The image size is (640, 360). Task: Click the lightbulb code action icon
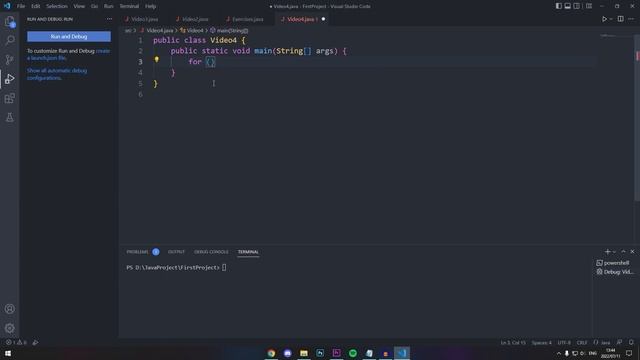pos(156,60)
